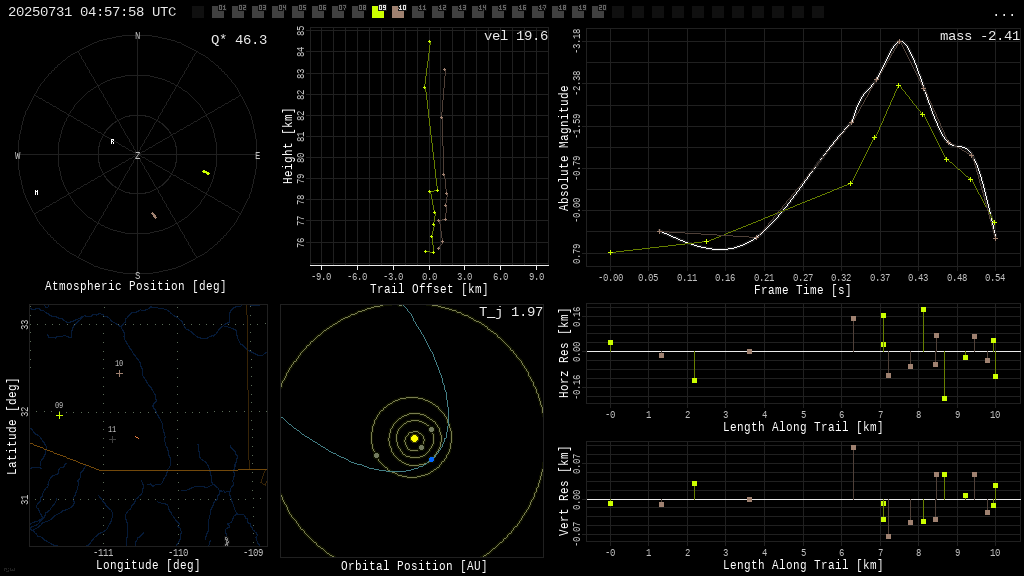1024x576 pixels.
Task: Click the Frame Time [s] axis label
Action: pos(803,290)
